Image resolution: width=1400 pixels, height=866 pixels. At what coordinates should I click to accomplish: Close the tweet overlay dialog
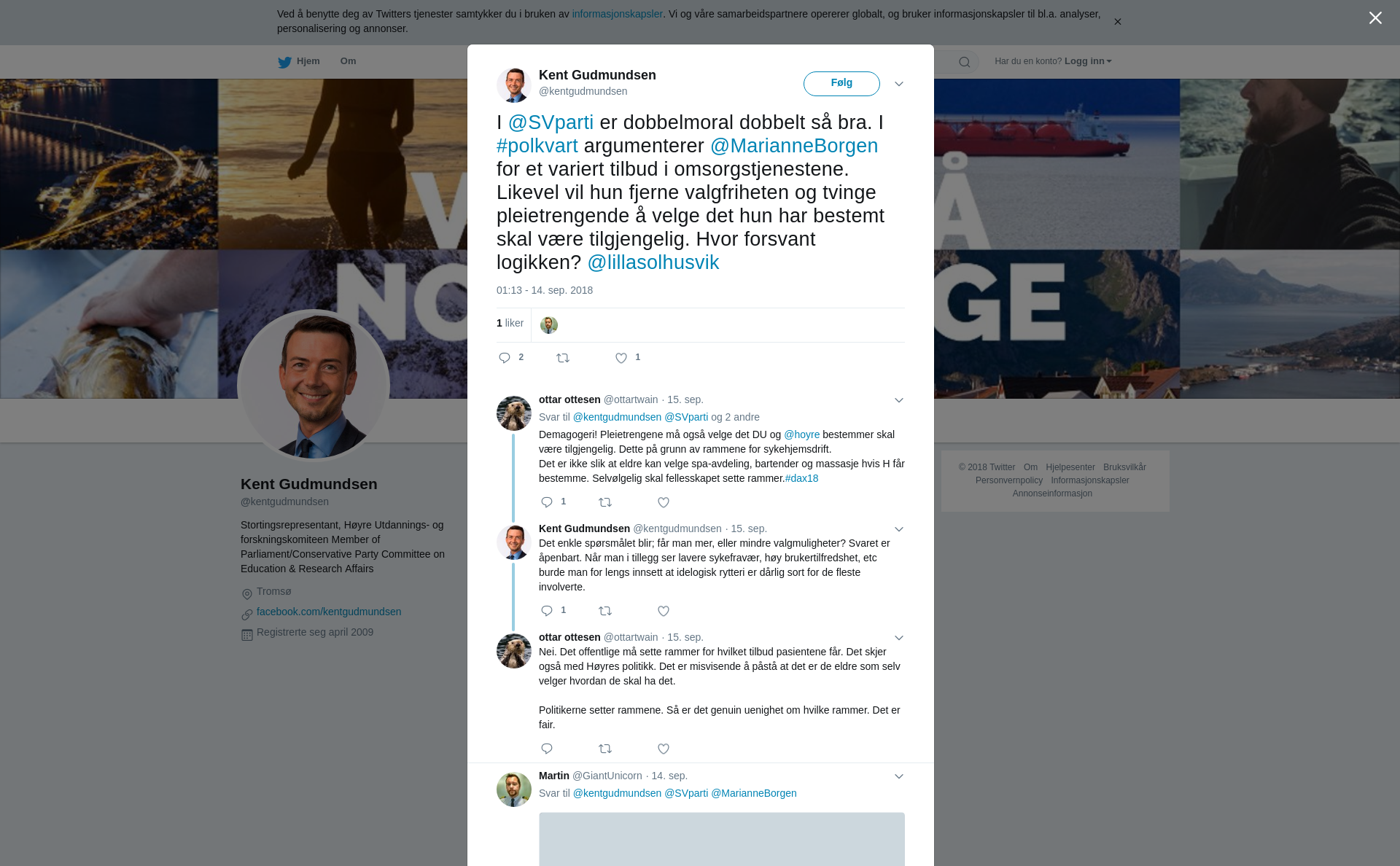coord(1375,18)
